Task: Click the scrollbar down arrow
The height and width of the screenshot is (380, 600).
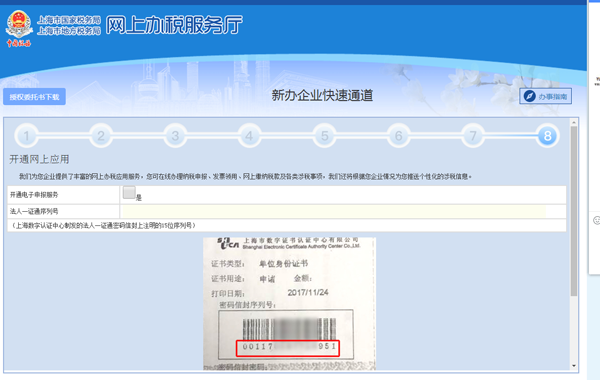Action: 574,366
